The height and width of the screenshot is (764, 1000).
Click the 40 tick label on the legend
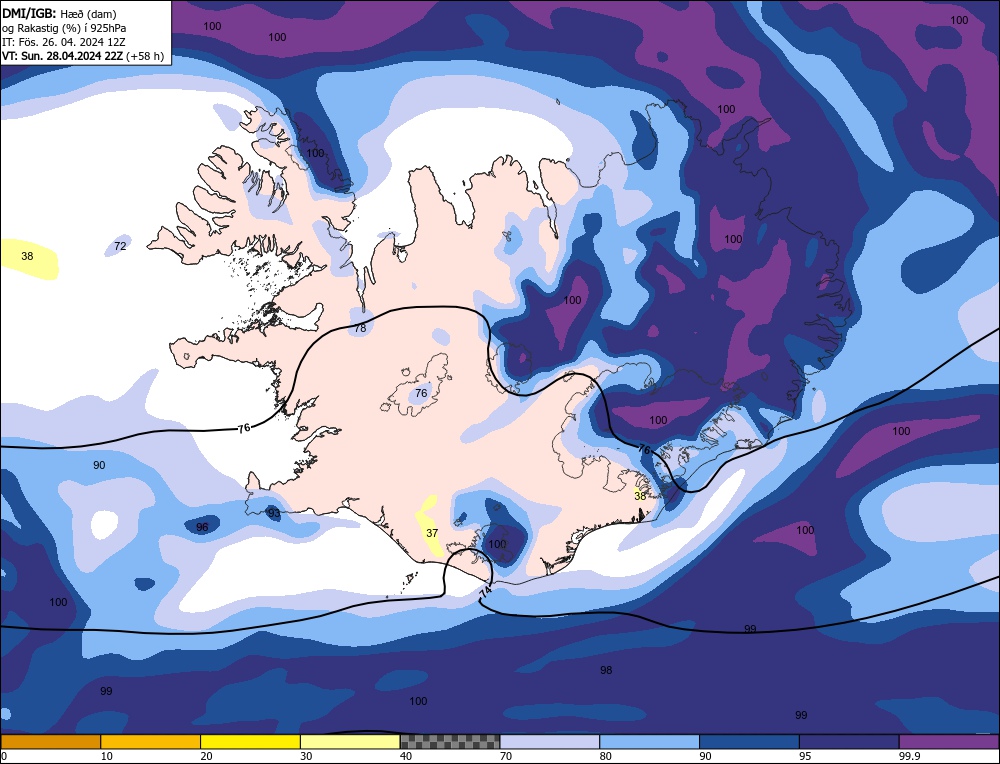[x=406, y=756]
